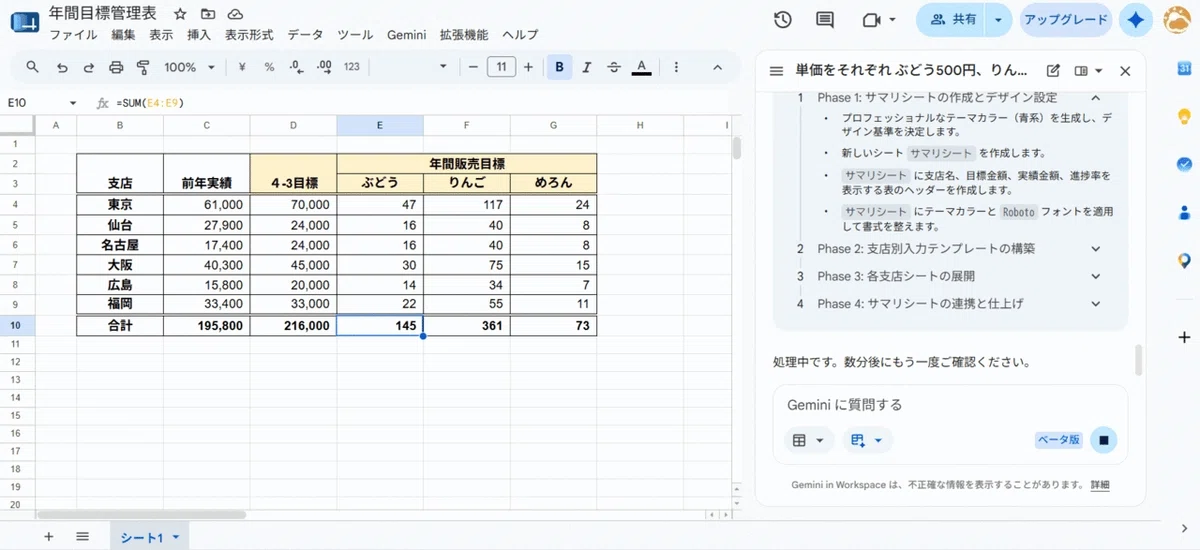The height and width of the screenshot is (550, 1200).
Task: Open the ファイル menu
Action: click(73, 34)
